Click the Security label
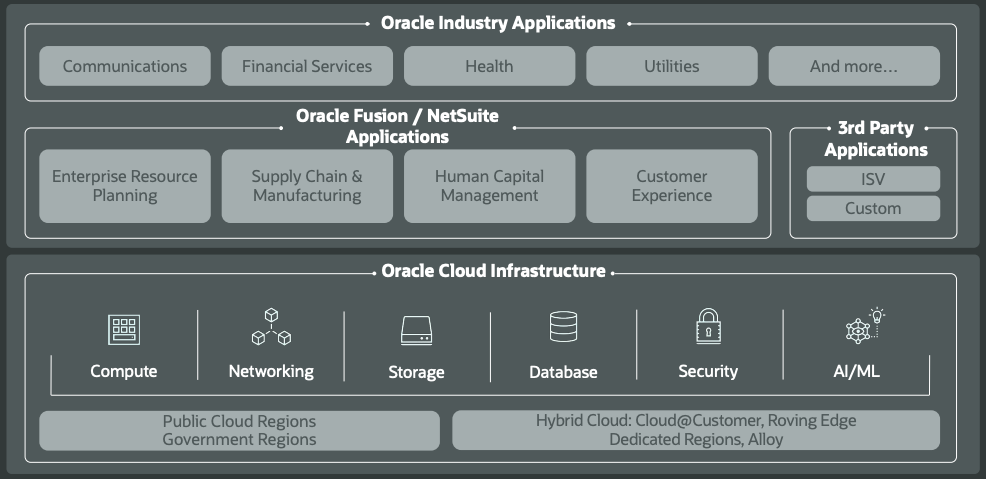Image resolution: width=986 pixels, height=479 pixels. tap(708, 371)
